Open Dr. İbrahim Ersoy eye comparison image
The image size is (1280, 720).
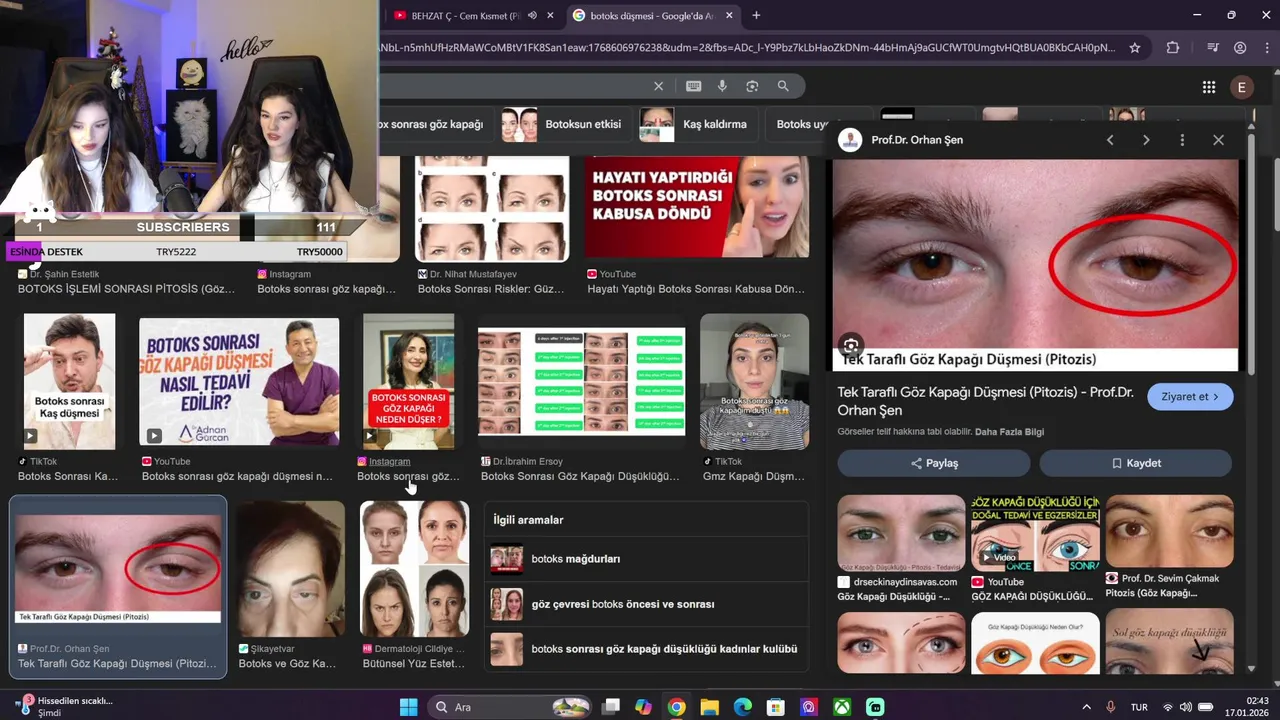(x=582, y=382)
